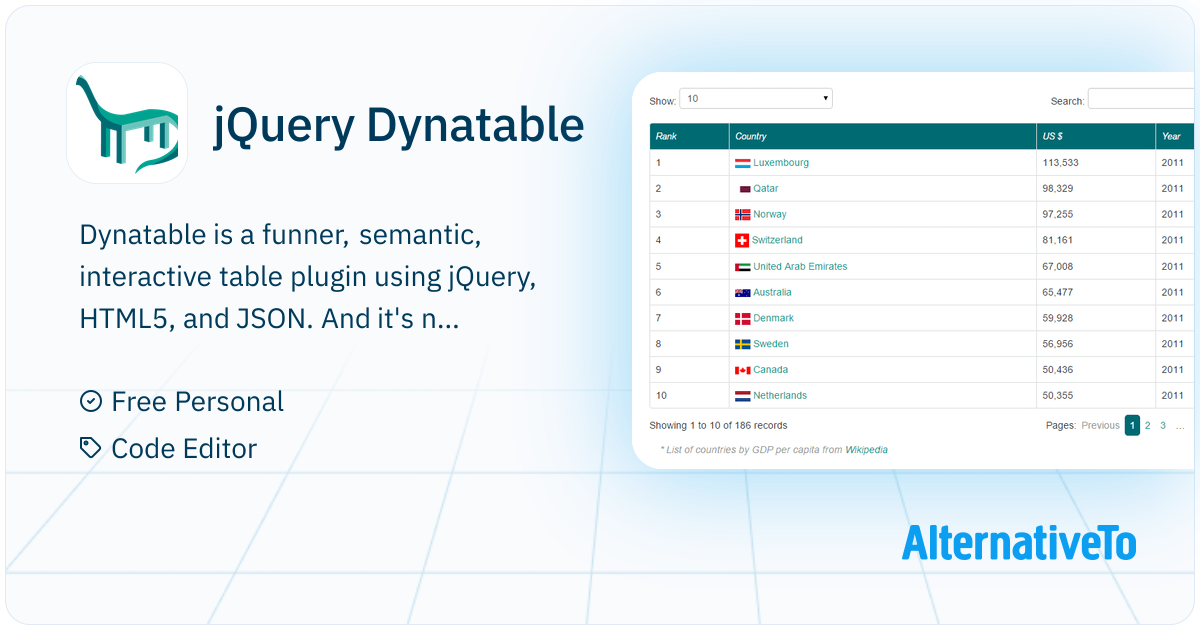Open the Netherlands country link

pyautogui.click(x=780, y=396)
